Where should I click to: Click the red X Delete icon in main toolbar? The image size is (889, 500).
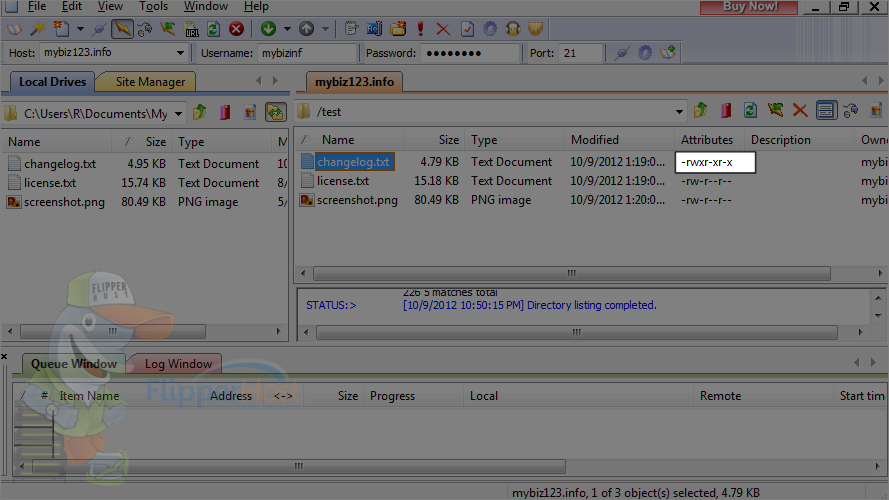[x=443, y=29]
